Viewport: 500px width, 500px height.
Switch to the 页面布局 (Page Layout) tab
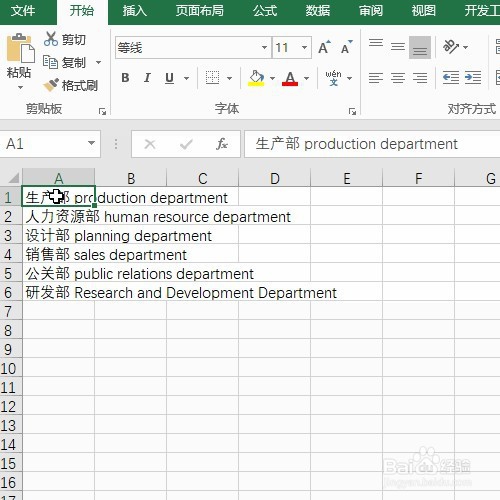pos(200,11)
